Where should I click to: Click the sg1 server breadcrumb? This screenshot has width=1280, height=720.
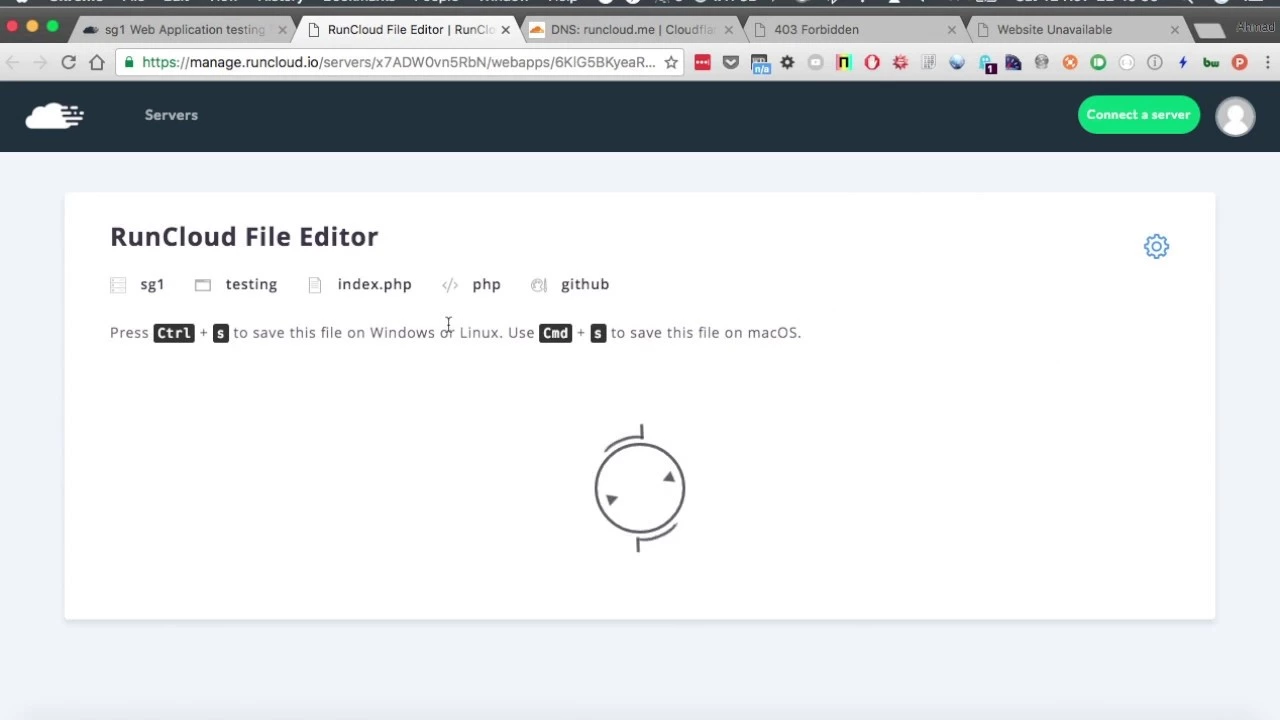coord(152,285)
